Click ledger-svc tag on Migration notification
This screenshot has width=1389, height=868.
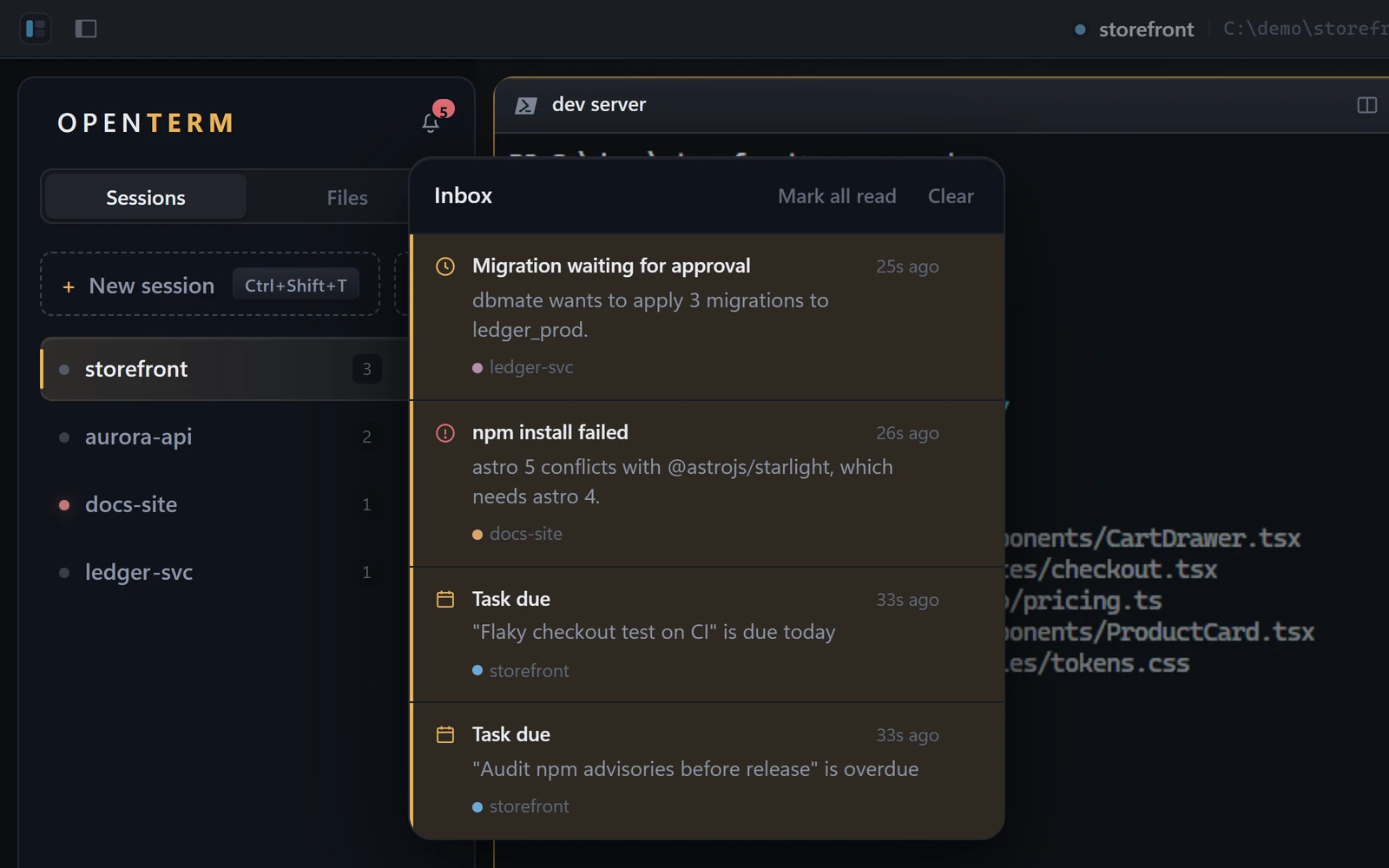click(x=523, y=367)
